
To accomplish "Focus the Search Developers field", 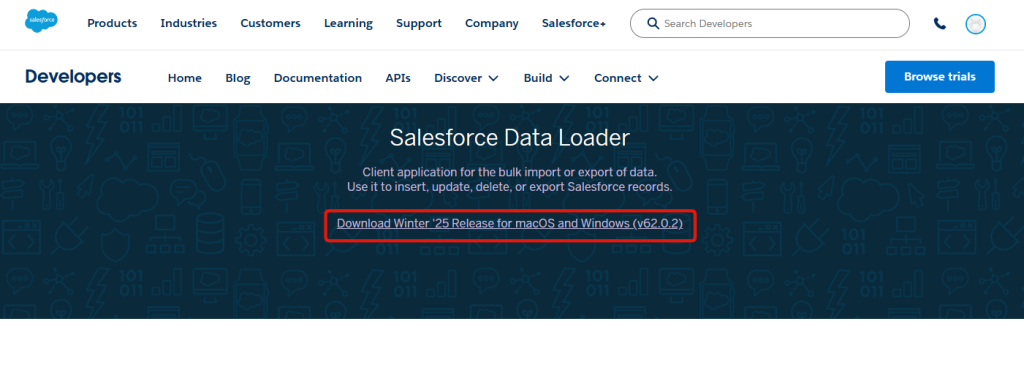I will click(770, 24).
